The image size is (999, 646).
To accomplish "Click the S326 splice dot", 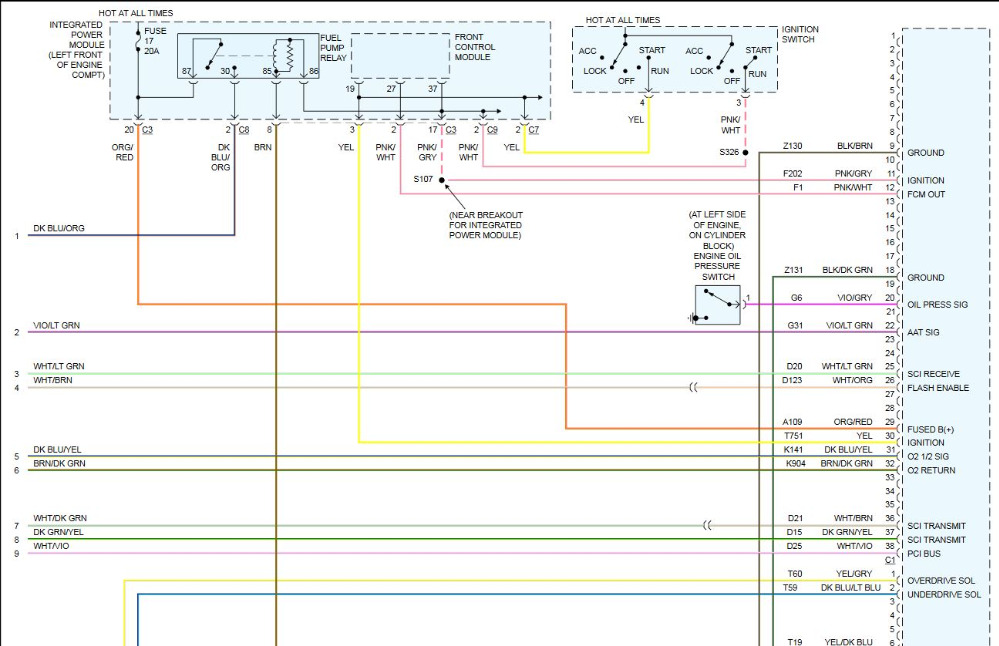I will (745, 153).
